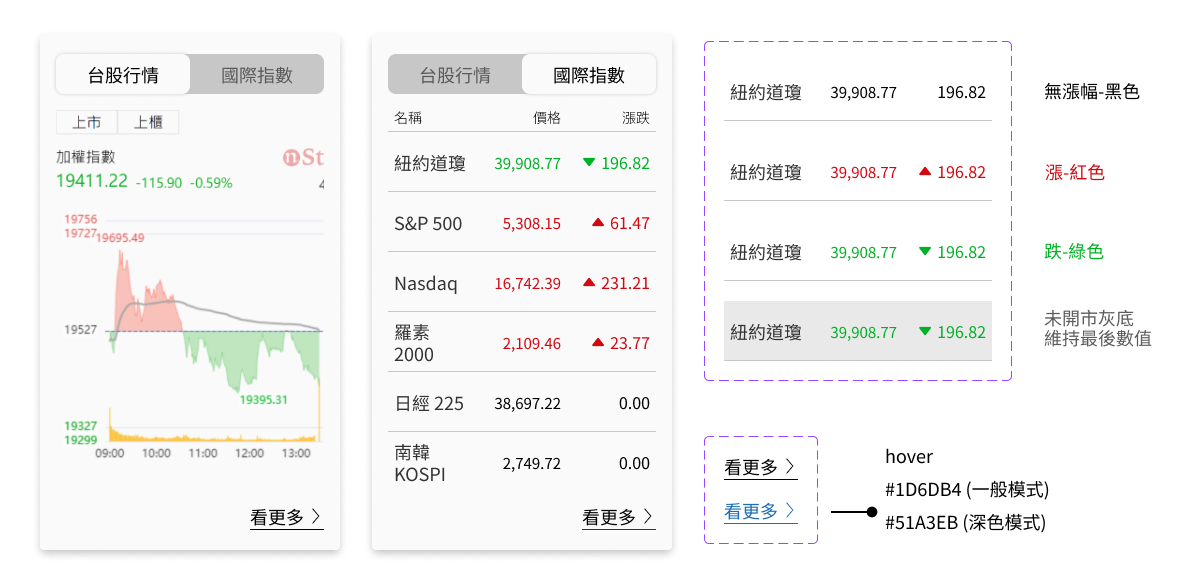This screenshot has width=1192, height=584.
Task: Click the 名稱 column header
Action: pos(407,118)
